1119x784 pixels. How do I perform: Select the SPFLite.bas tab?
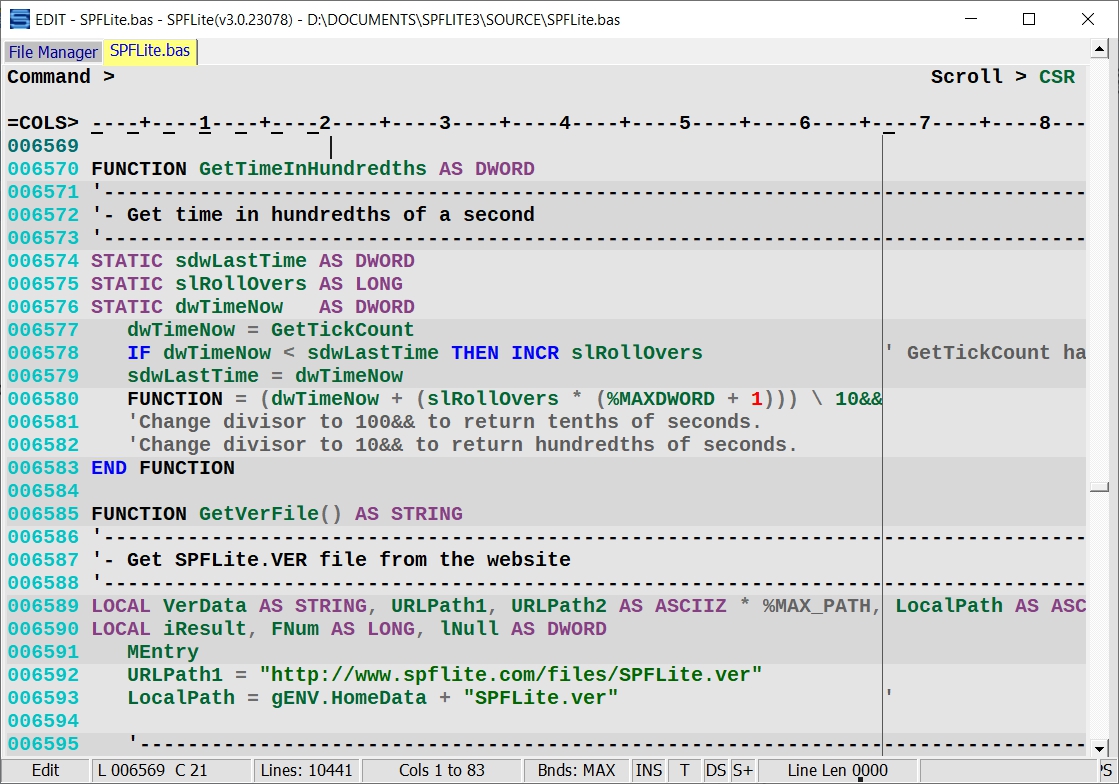(150, 51)
